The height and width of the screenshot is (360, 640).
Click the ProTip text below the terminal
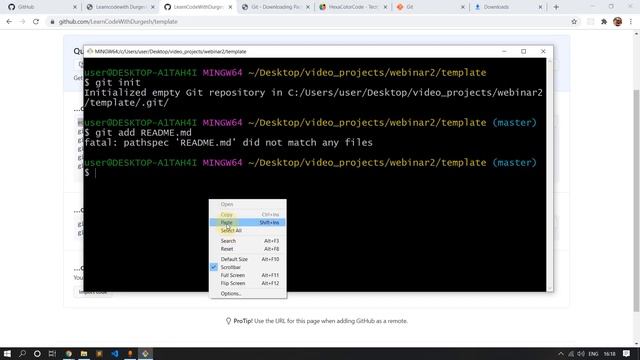pos(320,321)
